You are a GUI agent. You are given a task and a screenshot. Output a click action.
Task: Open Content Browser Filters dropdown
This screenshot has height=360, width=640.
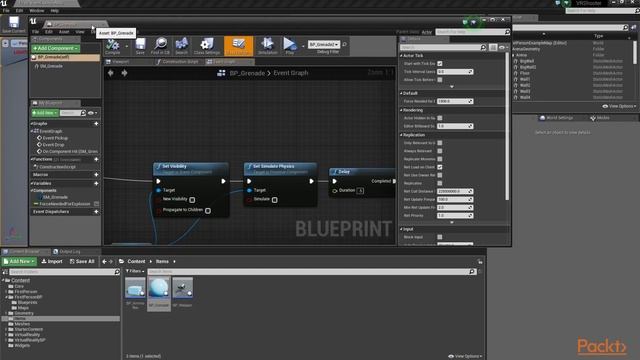point(135,271)
